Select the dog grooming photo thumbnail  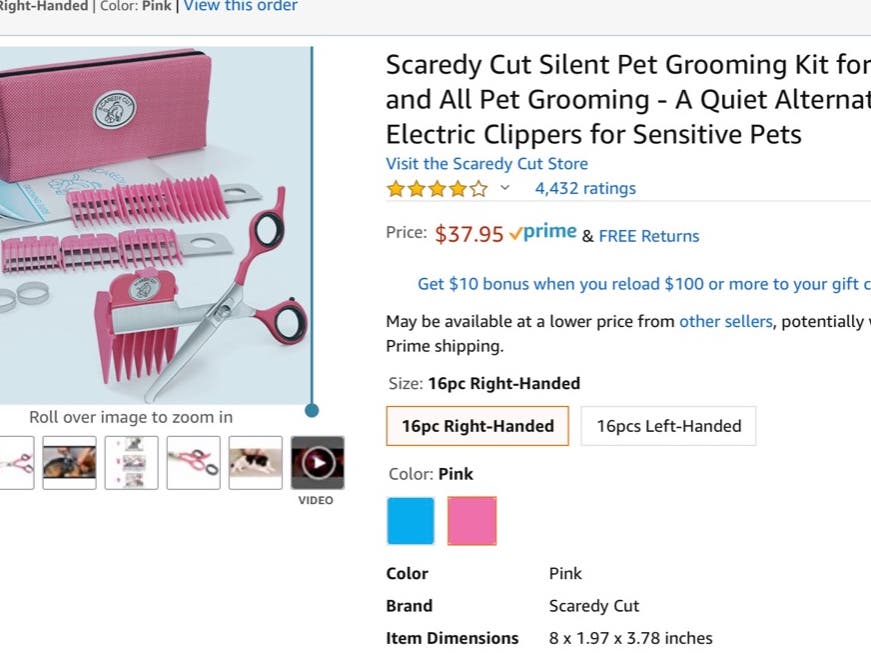click(x=69, y=463)
